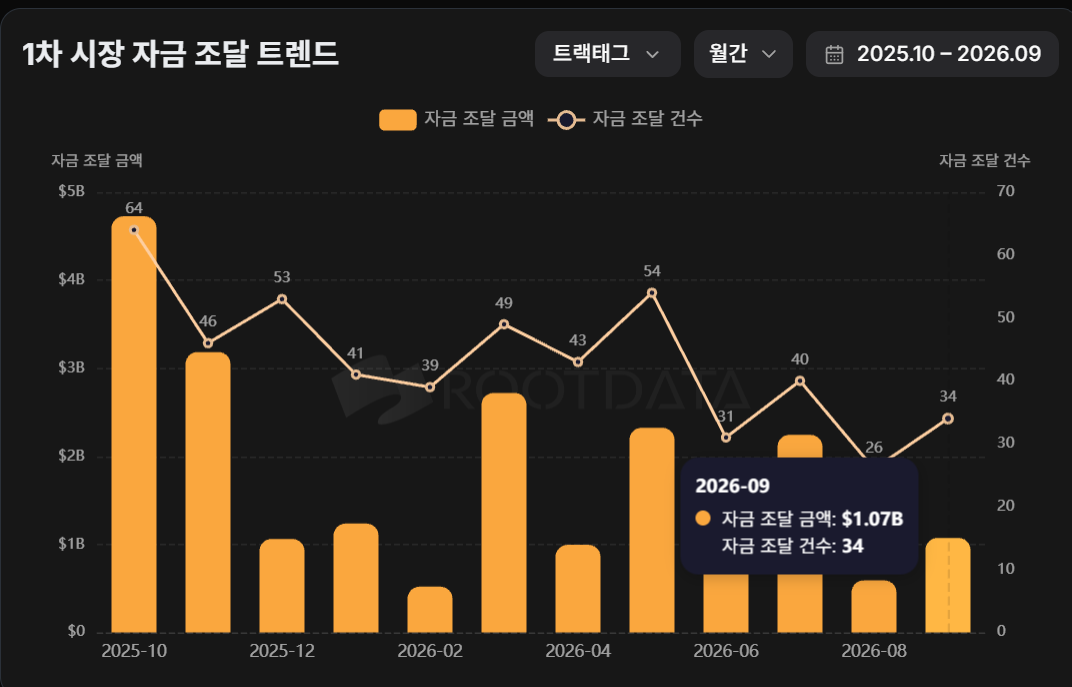The height and width of the screenshot is (687, 1072).
Task: Click the left axis title 자금 조달 금액
Action: tap(97, 161)
